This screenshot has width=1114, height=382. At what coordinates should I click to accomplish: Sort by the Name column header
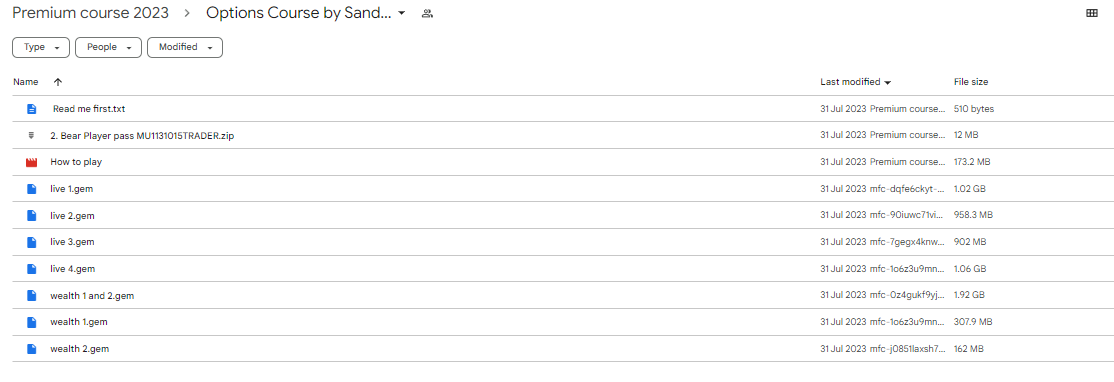click(26, 82)
